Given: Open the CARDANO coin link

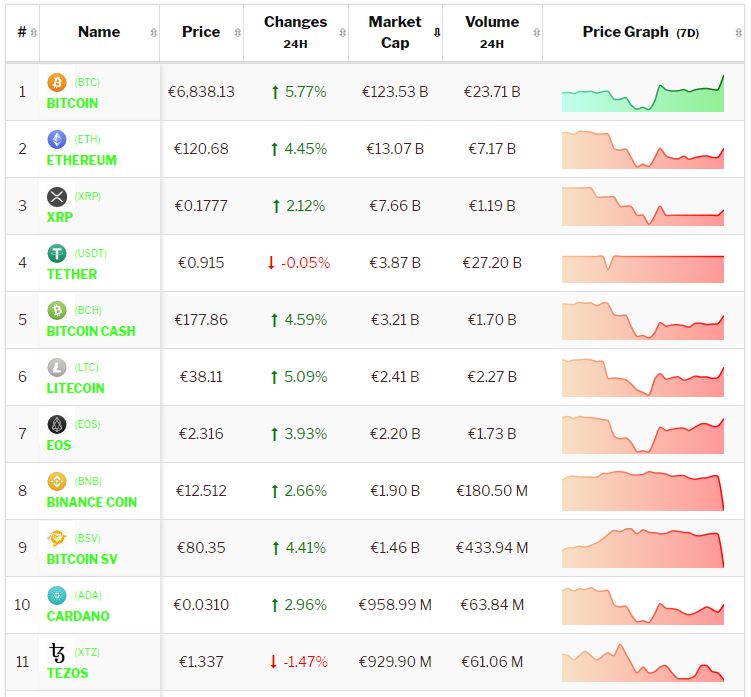Looking at the screenshot, I should [78, 616].
